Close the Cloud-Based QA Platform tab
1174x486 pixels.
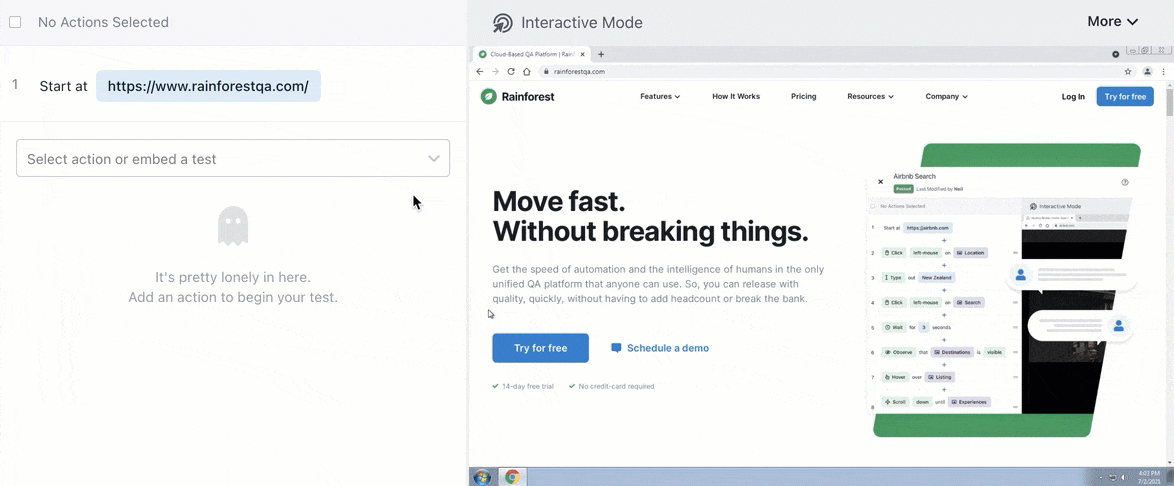(x=583, y=55)
